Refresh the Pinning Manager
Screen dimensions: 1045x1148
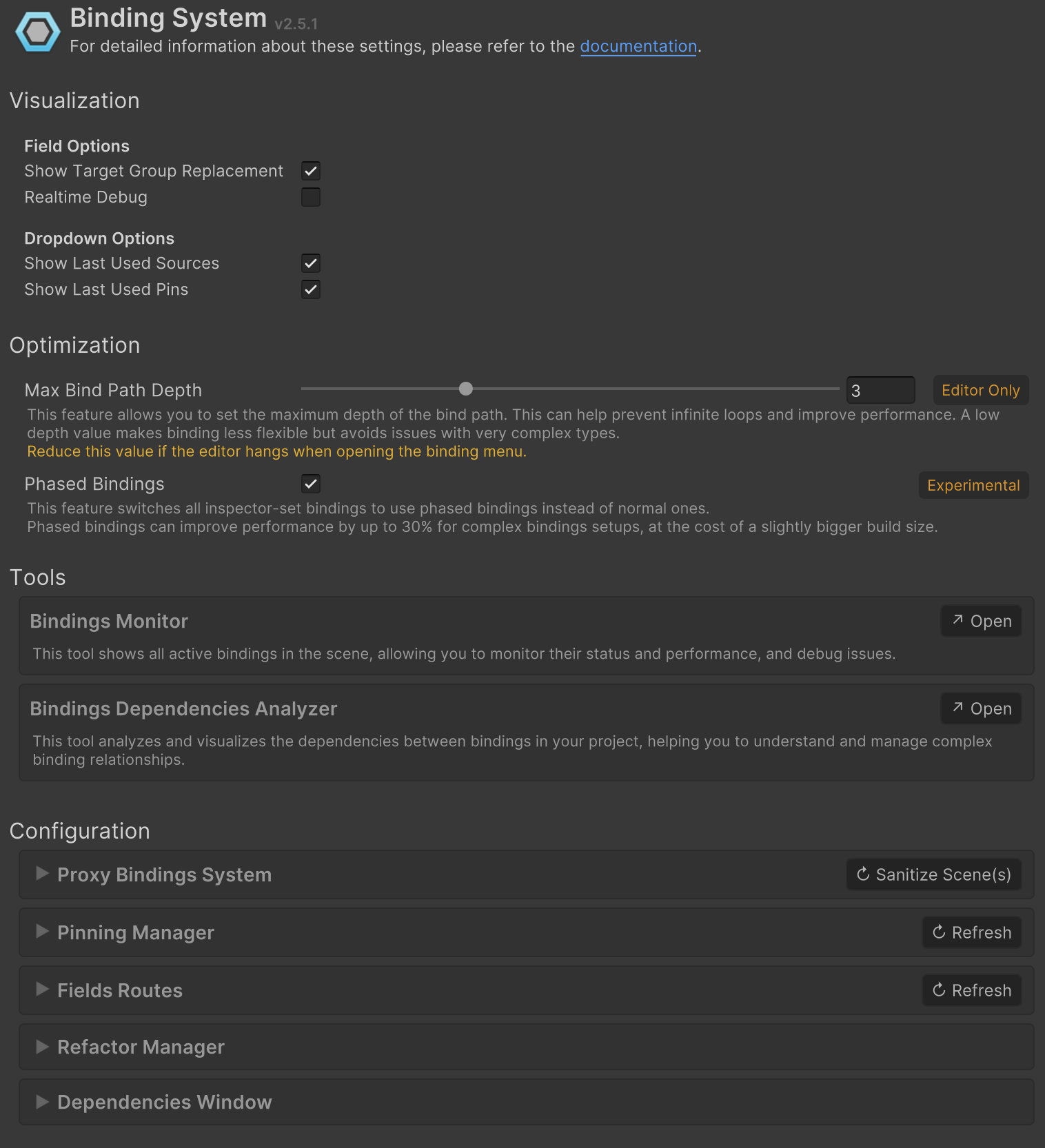pos(971,932)
